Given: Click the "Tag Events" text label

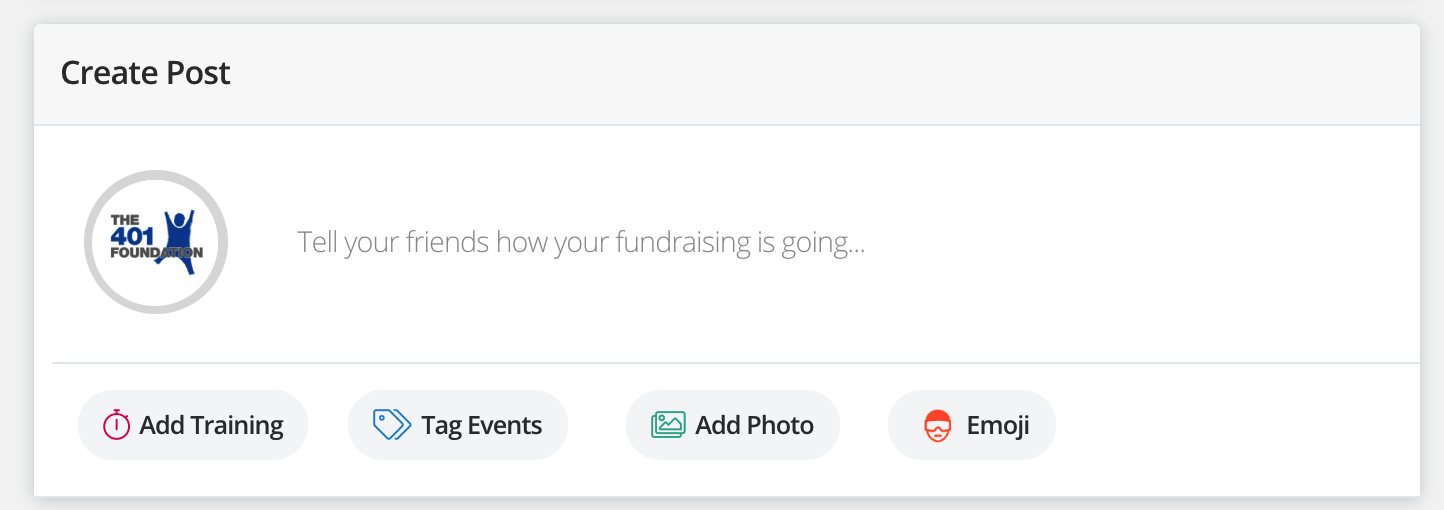Looking at the screenshot, I should click(481, 425).
